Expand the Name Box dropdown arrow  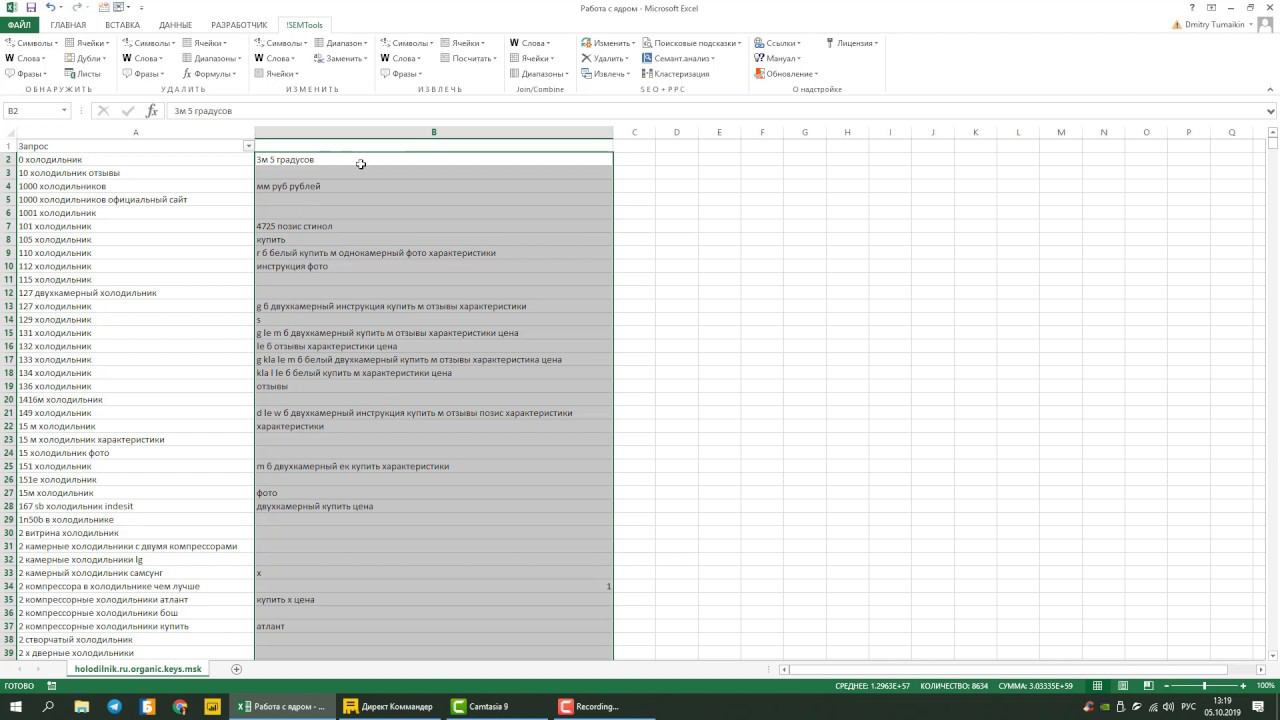[x=64, y=111]
